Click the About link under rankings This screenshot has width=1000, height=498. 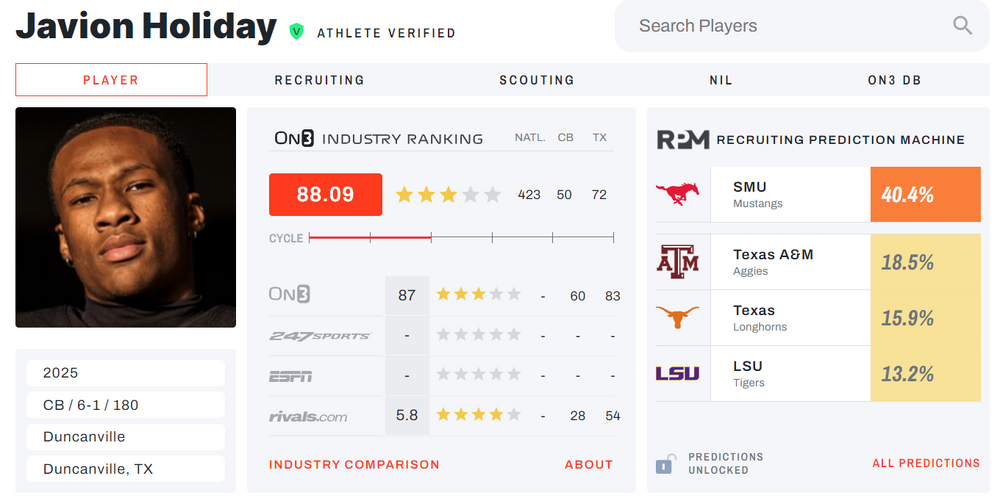pyautogui.click(x=588, y=464)
